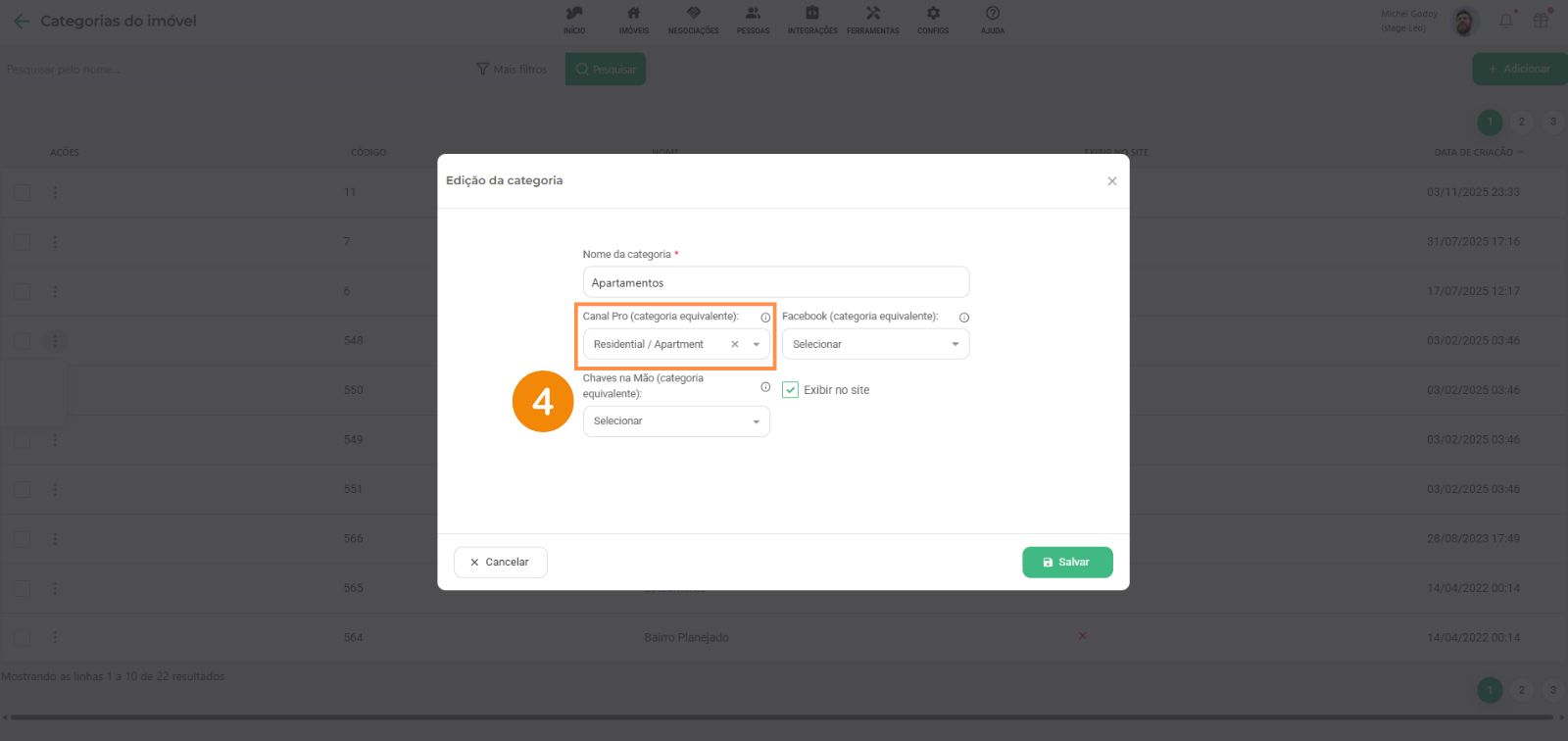The height and width of the screenshot is (741, 1568).
Task: Open the user profile avatar
Action: (x=1464, y=21)
